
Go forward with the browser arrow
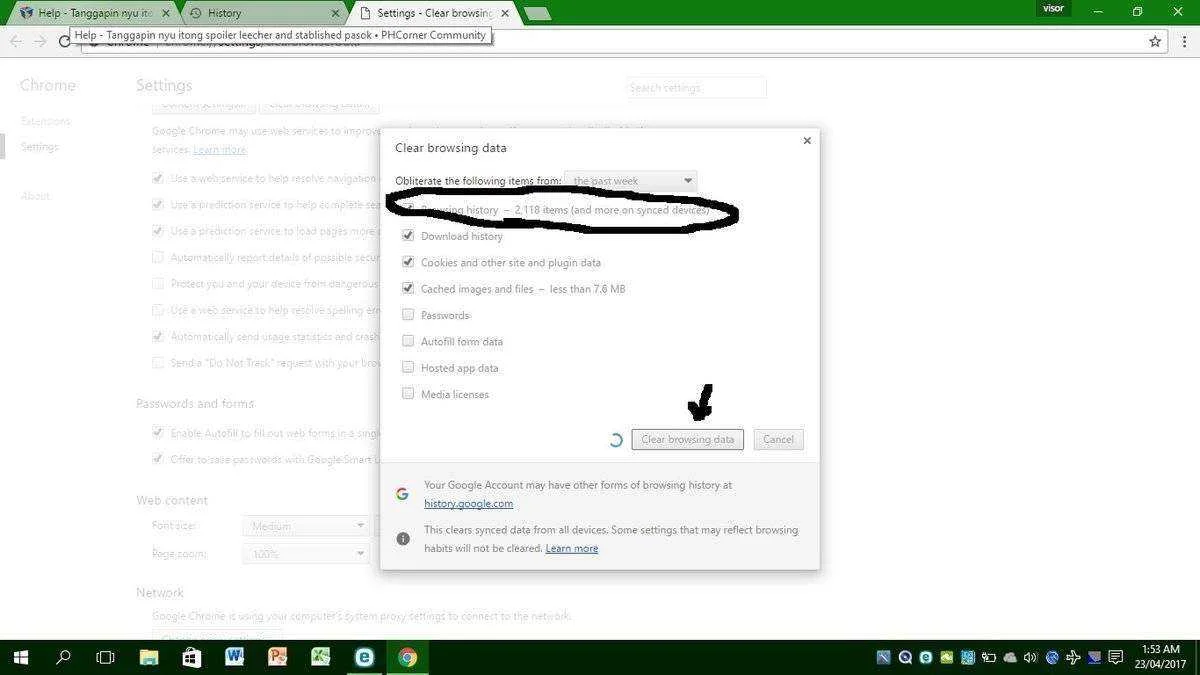click(40, 41)
